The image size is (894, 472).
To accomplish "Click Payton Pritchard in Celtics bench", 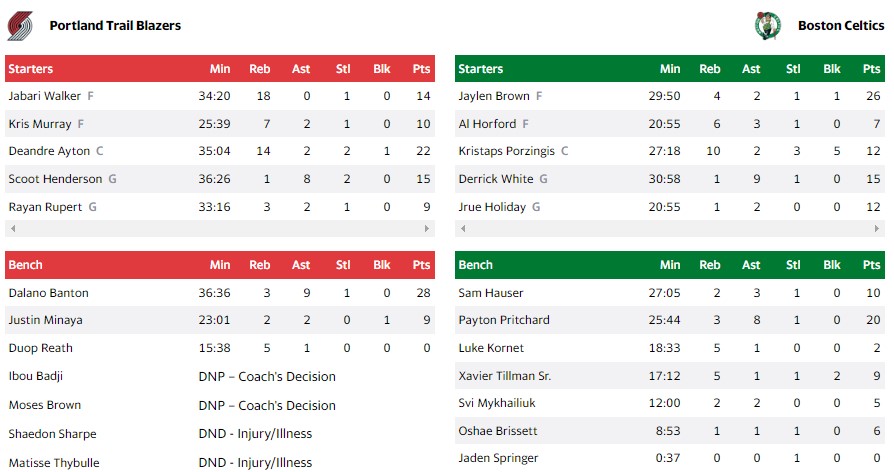I will pyautogui.click(x=504, y=320).
